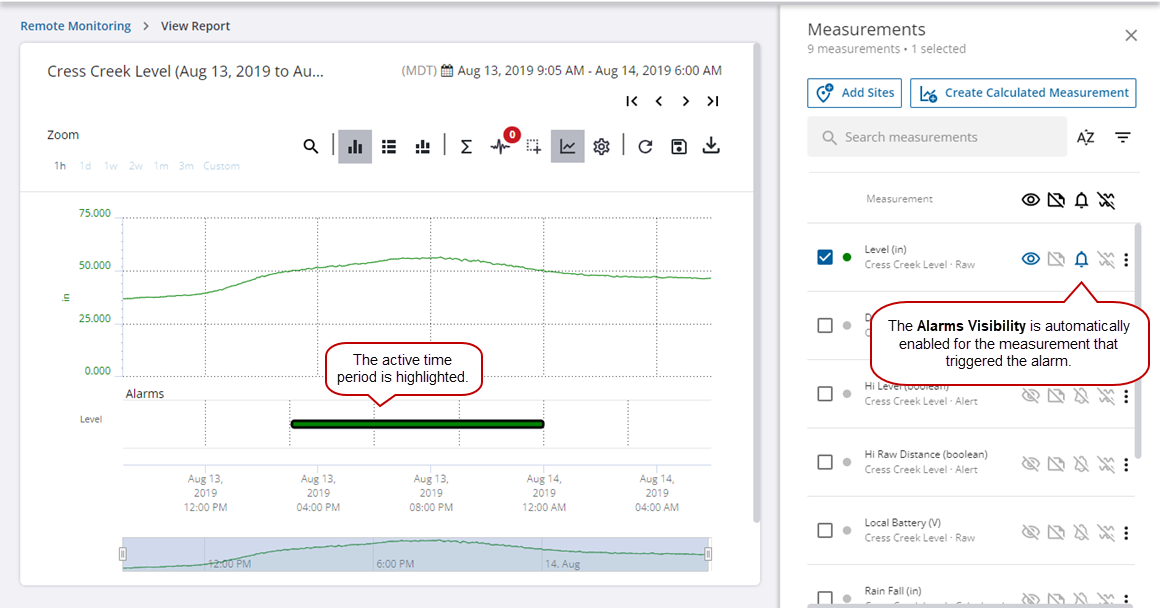Image resolution: width=1160 pixels, height=608 pixels.
Task: Sort measurements alphabetically with AZ icon
Action: (x=1085, y=138)
